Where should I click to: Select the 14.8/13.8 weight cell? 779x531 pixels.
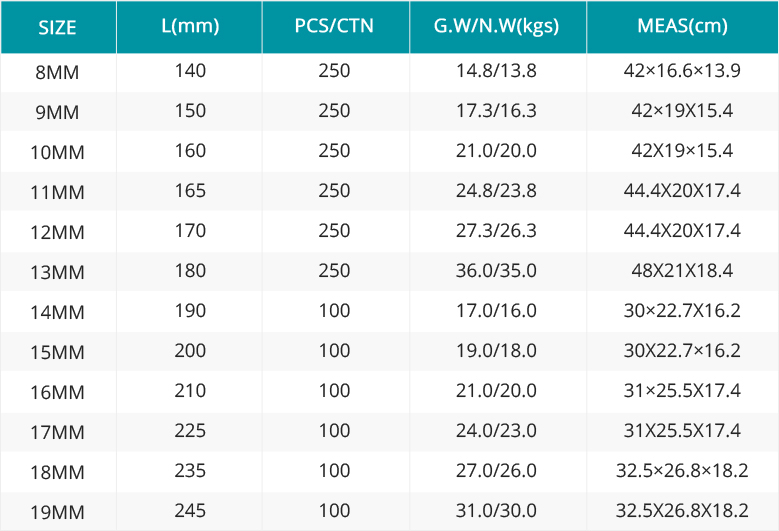tap(498, 72)
